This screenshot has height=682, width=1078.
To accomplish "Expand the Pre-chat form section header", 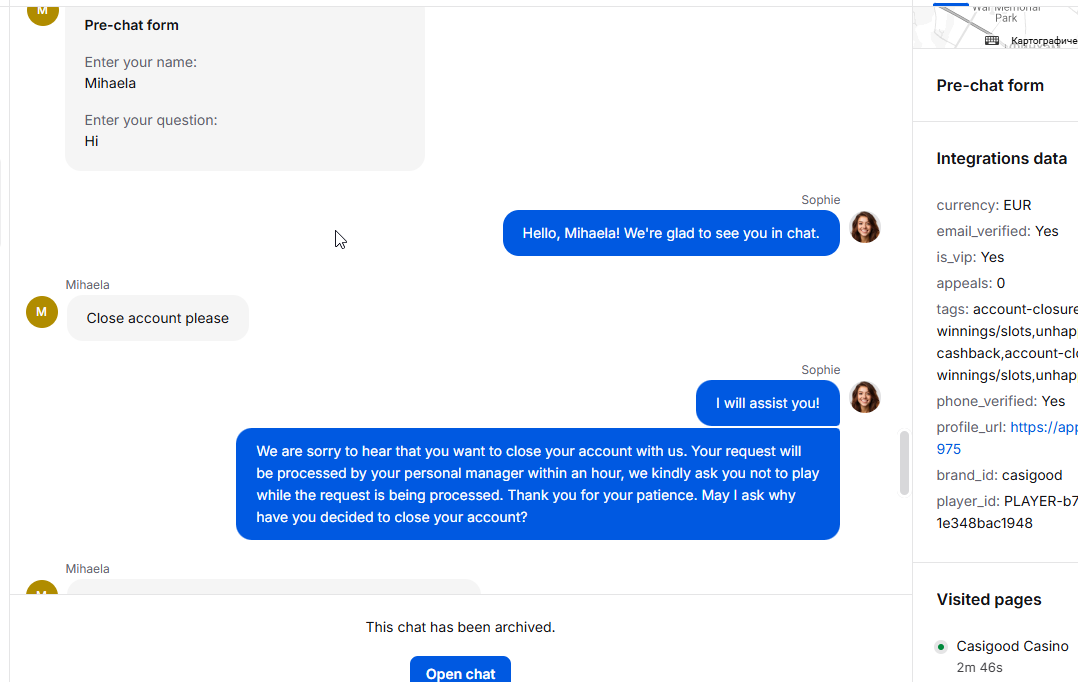I will coord(990,86).
